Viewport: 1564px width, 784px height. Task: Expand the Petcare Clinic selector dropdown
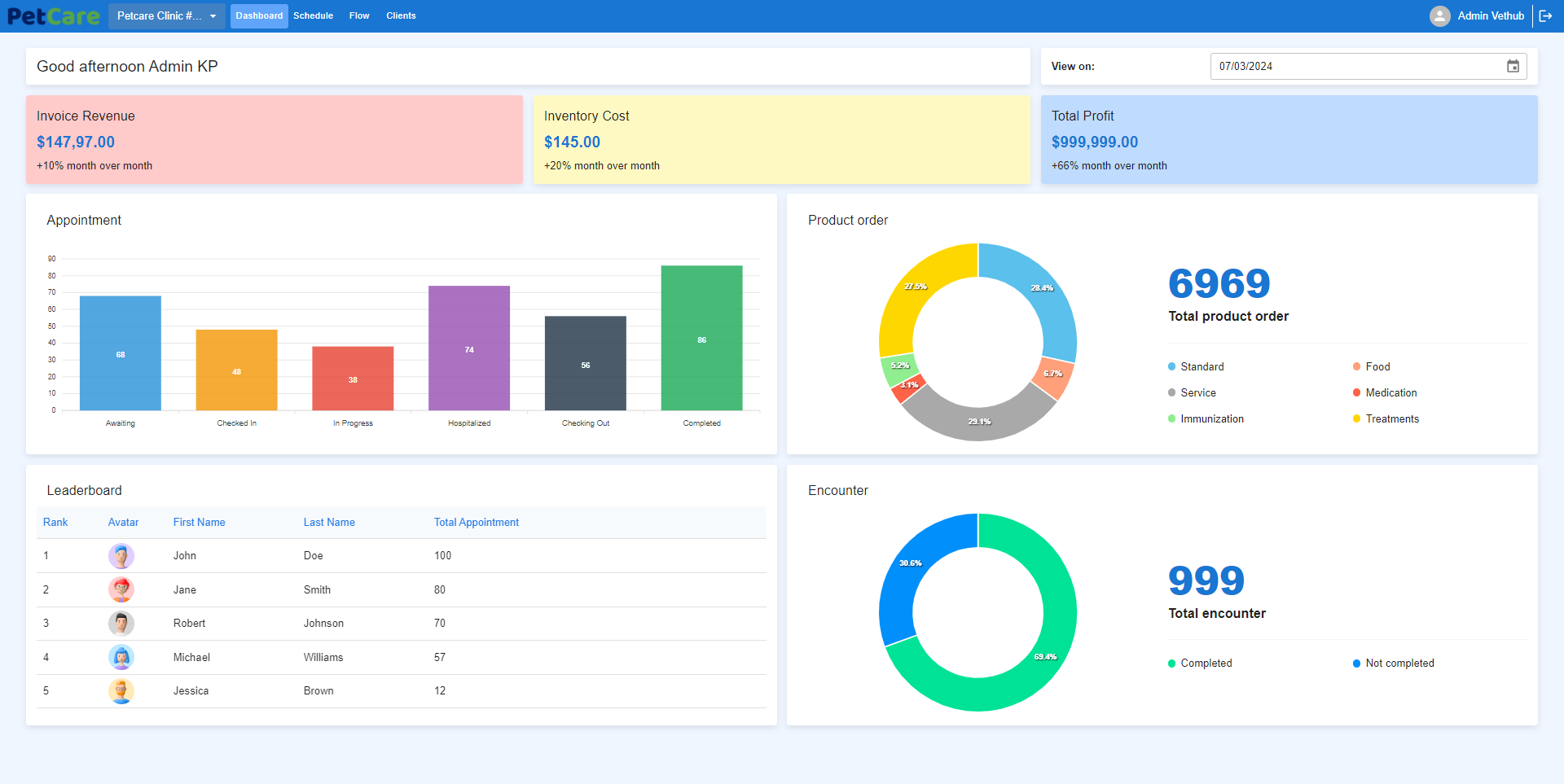pyautogui.click(x=166, y=15)
